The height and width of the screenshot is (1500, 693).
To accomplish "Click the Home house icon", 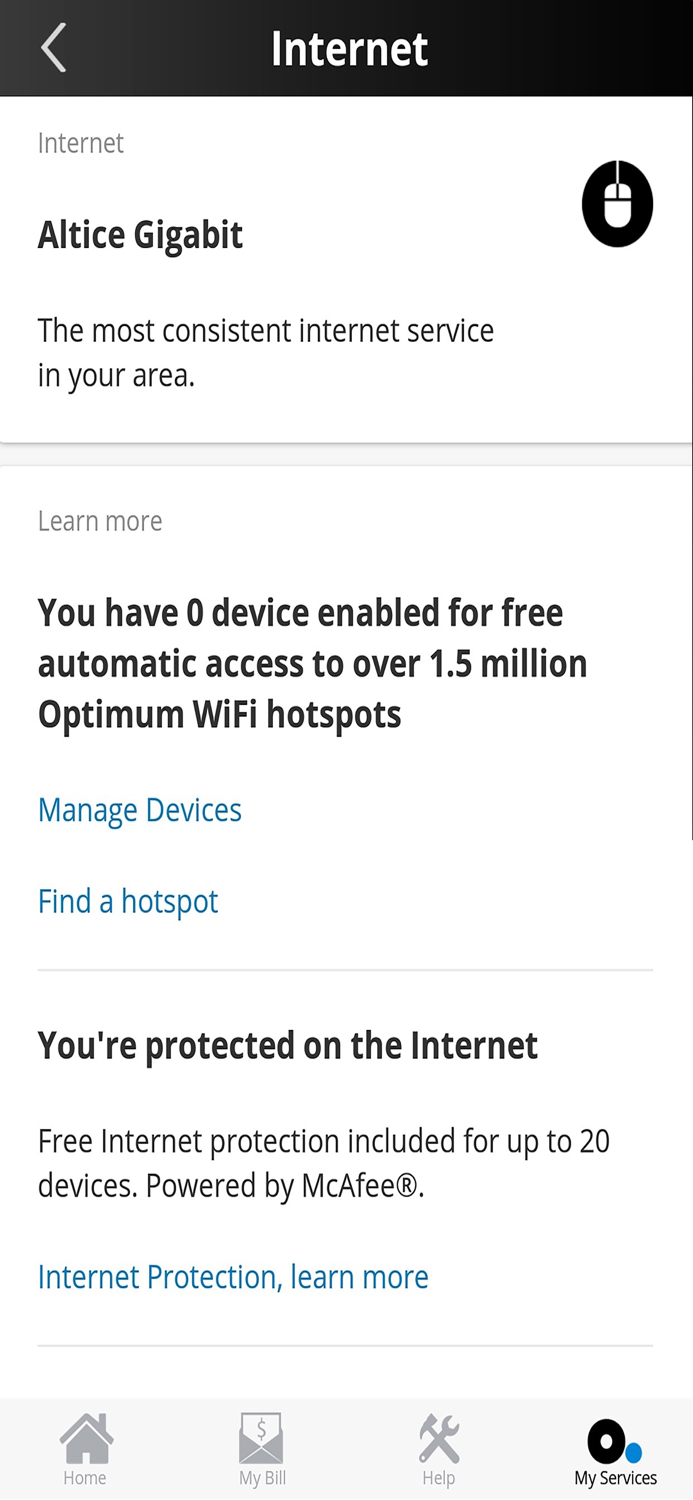I will pos(86,1438).
